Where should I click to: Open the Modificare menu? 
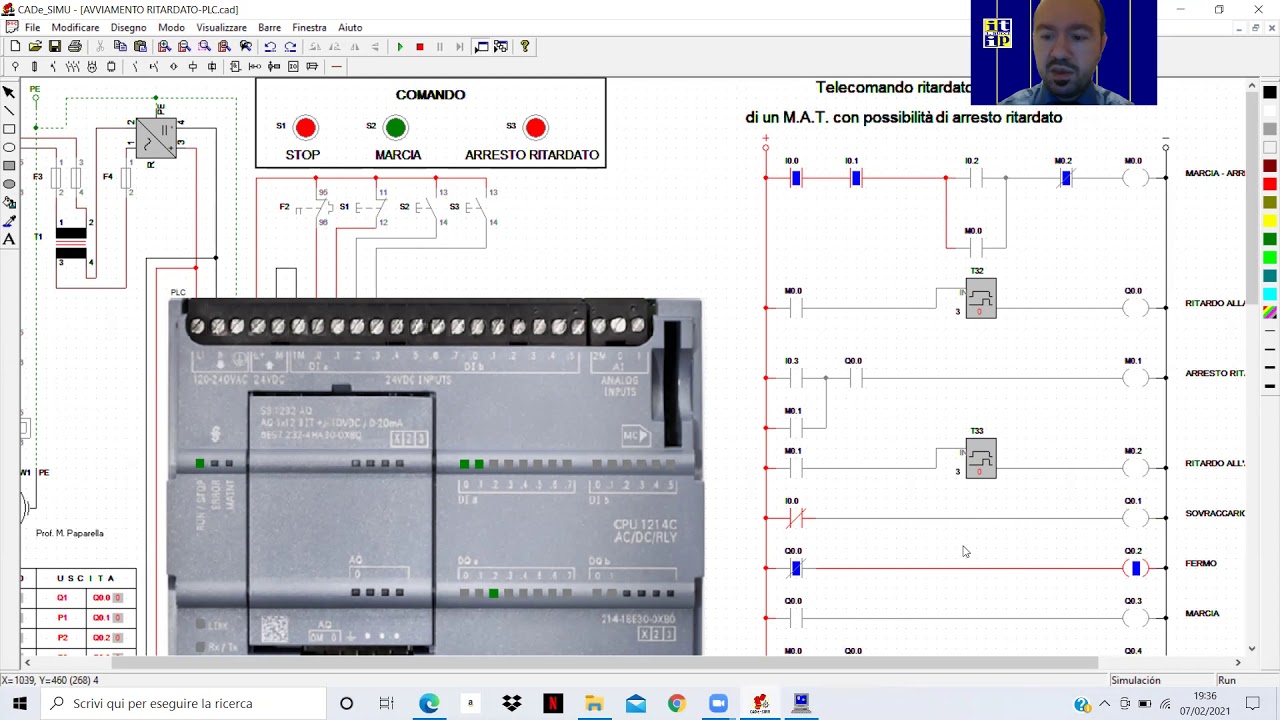[x=75, y=27]
